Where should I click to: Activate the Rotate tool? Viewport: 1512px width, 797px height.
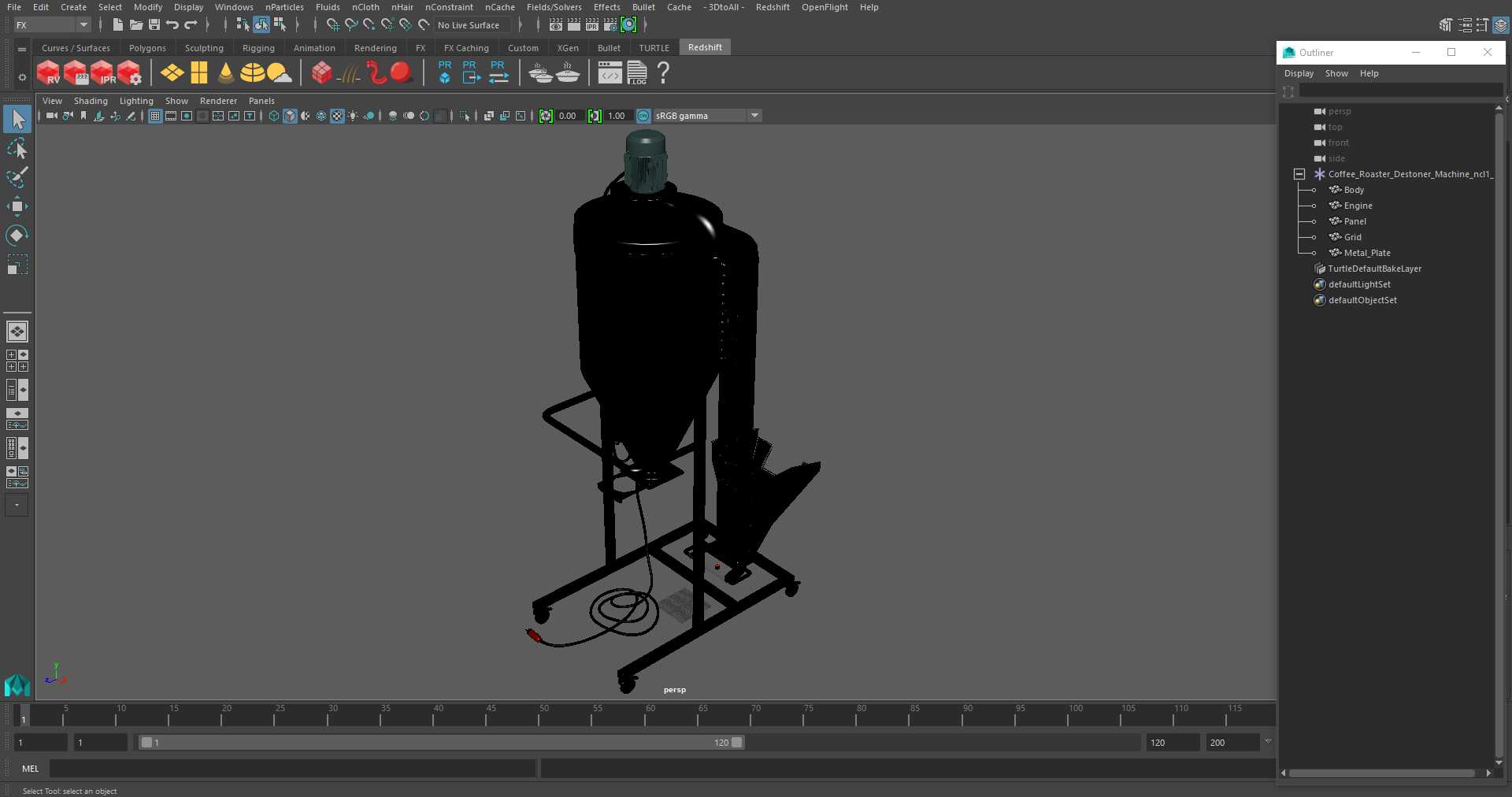pos(17,235)
